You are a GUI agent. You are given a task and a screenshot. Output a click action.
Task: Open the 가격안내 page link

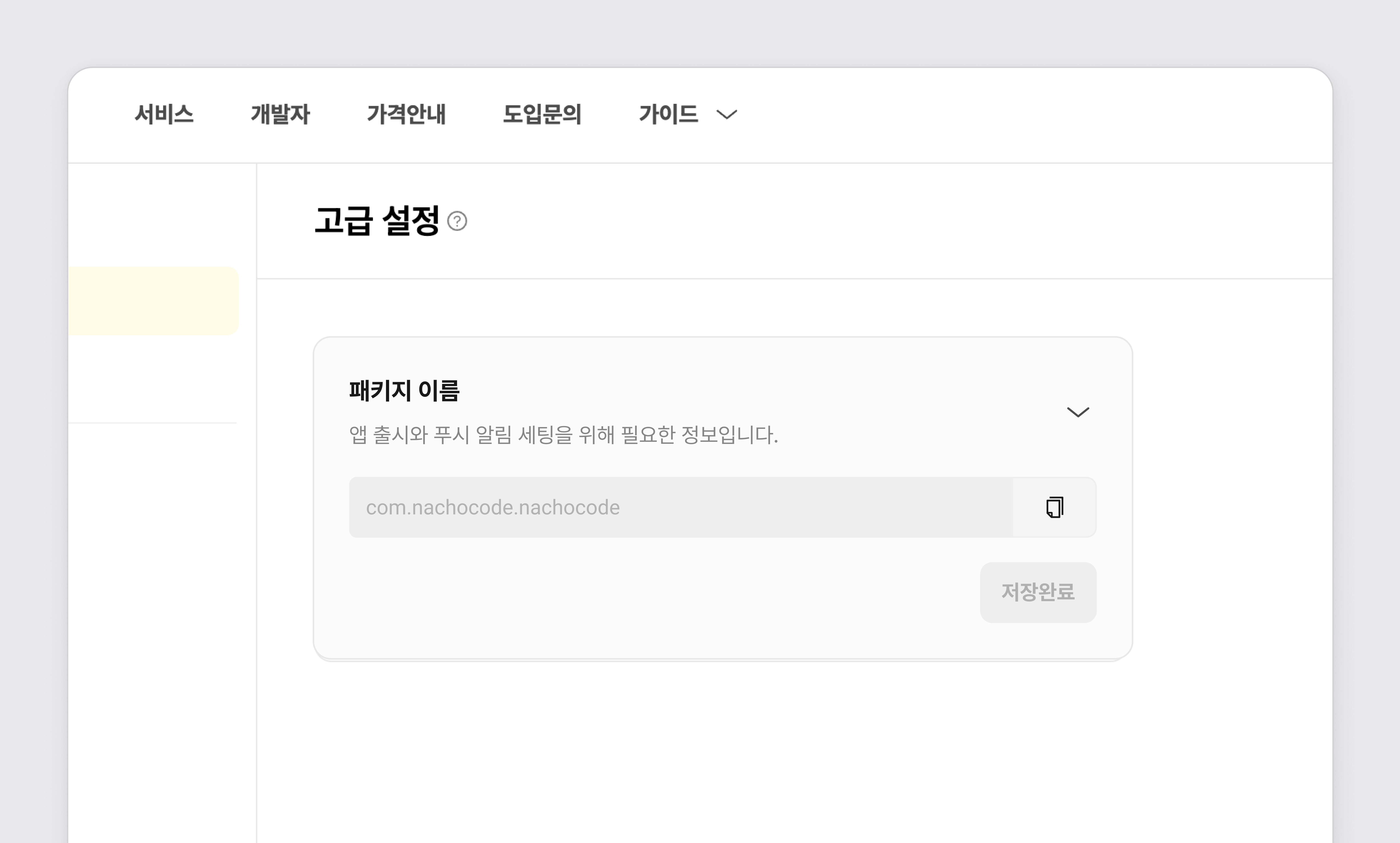point(406,114)
